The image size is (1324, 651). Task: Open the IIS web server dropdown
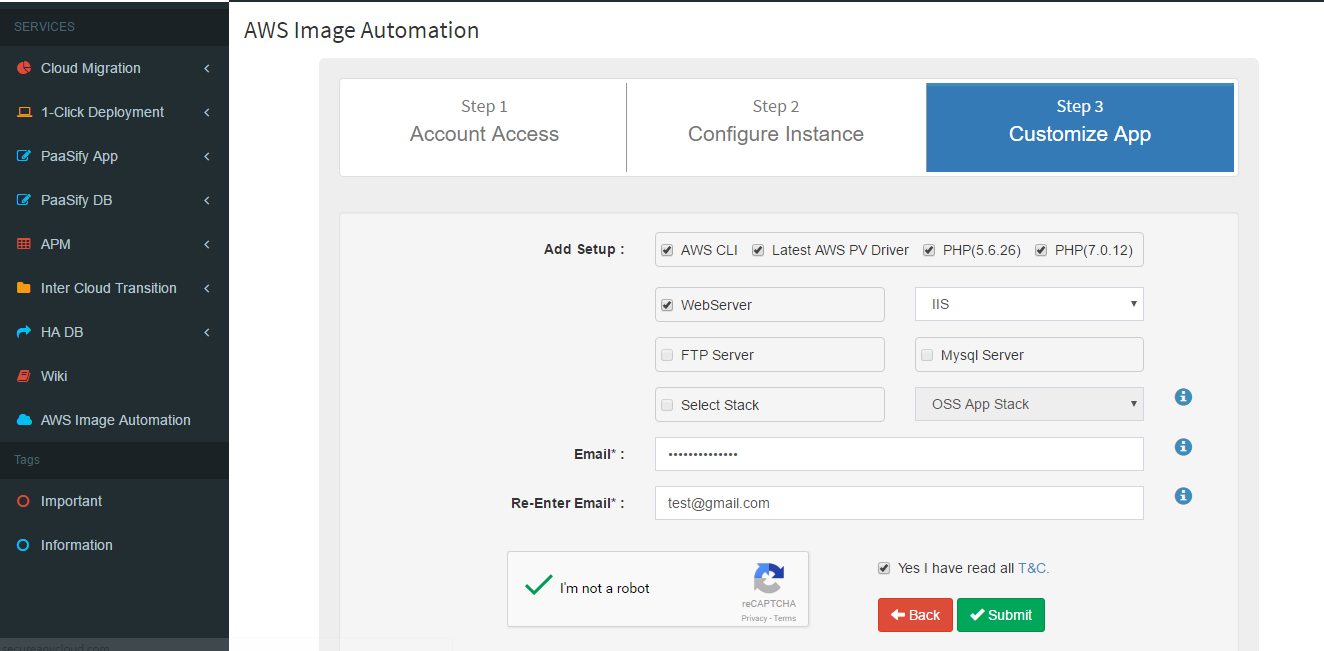click(1029, 304)
